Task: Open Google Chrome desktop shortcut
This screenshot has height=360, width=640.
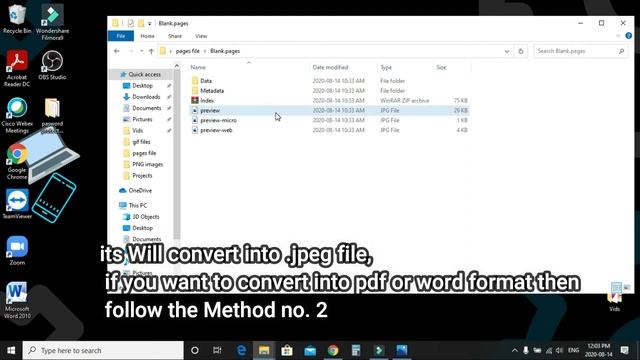Action: [17, 162]
